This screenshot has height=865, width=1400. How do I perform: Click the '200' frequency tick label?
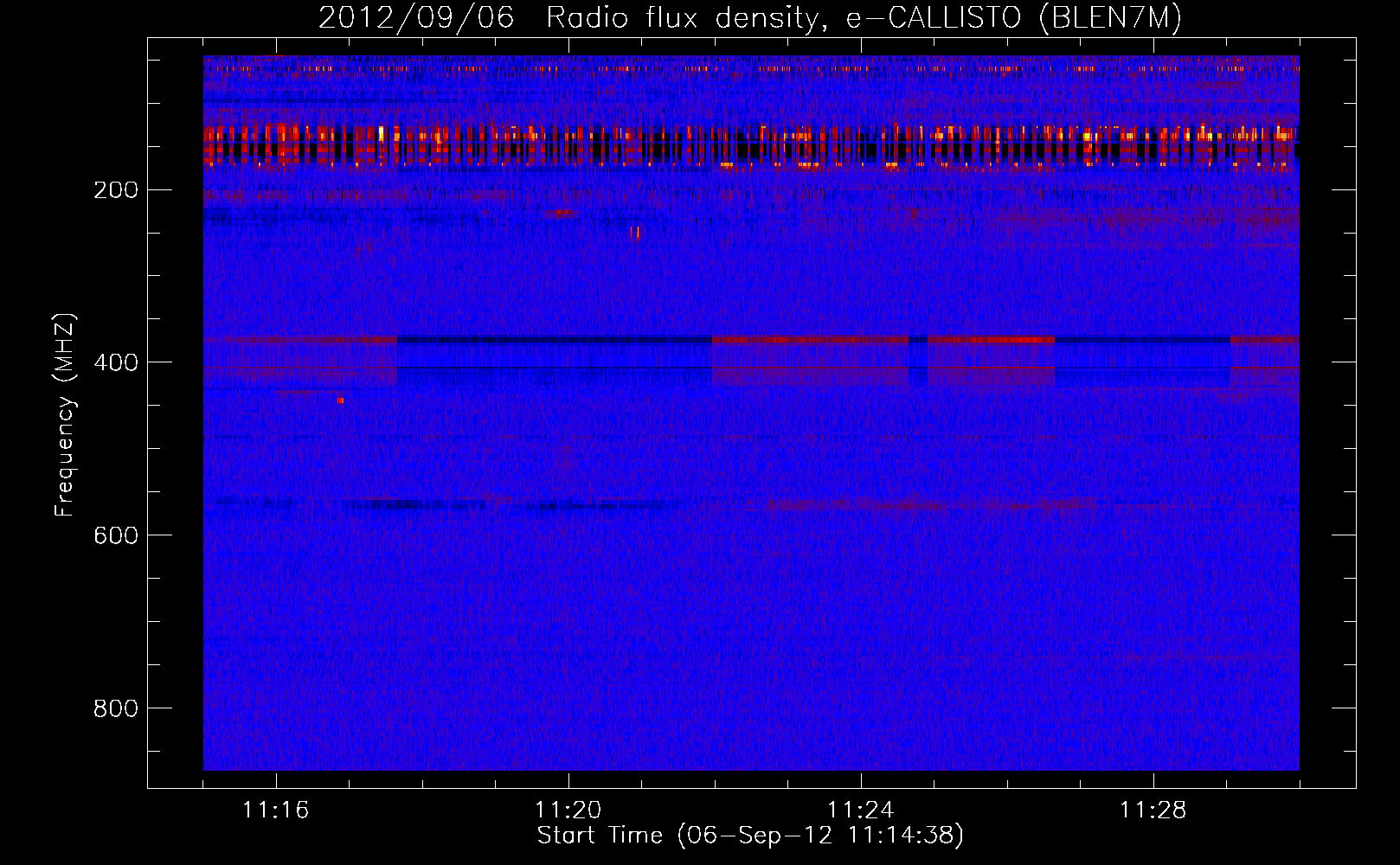click(x=115, y=189)
